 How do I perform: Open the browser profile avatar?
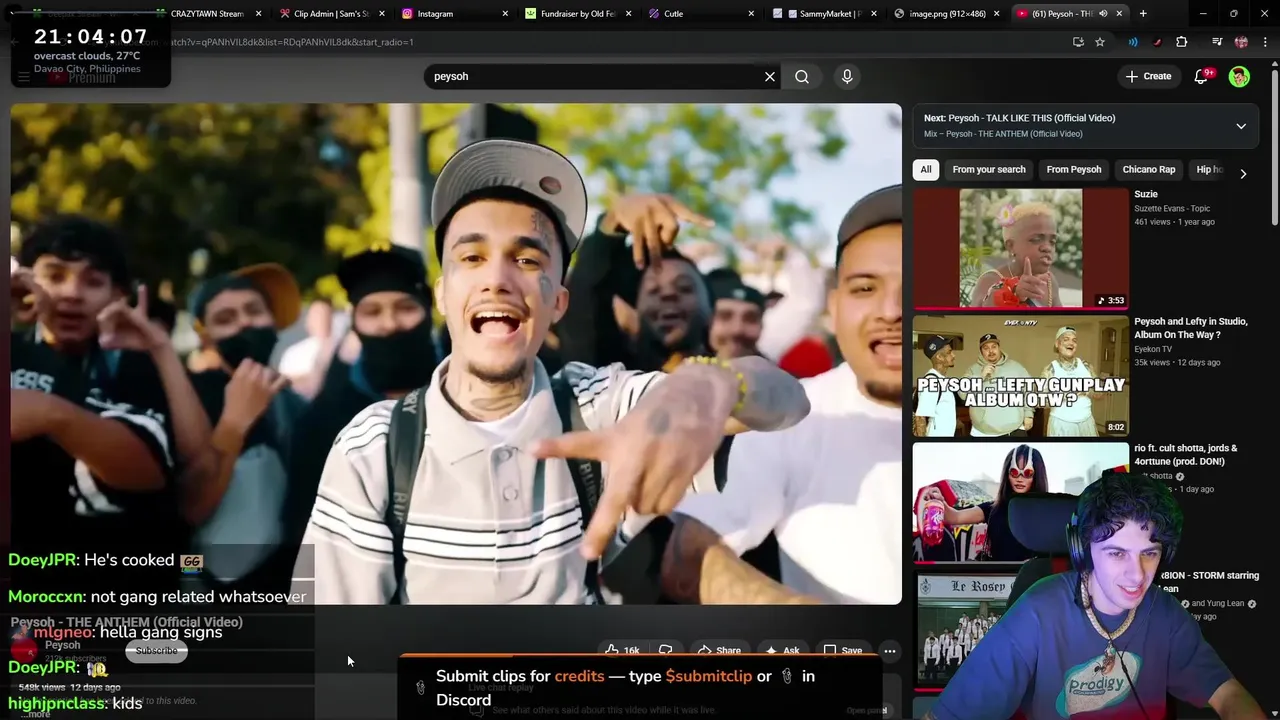pos(1241,42)
